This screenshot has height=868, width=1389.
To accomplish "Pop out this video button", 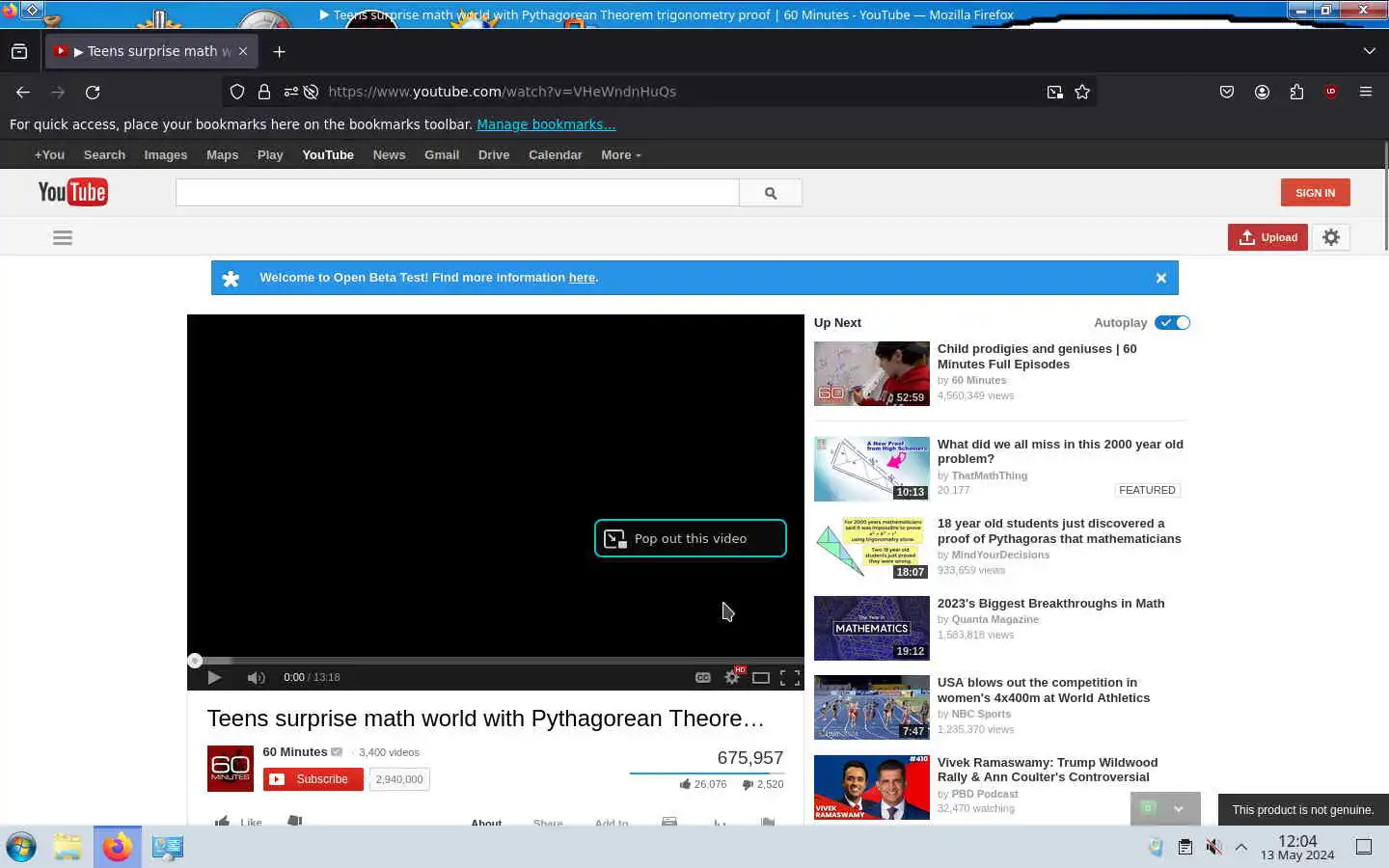I will (691, 538).
